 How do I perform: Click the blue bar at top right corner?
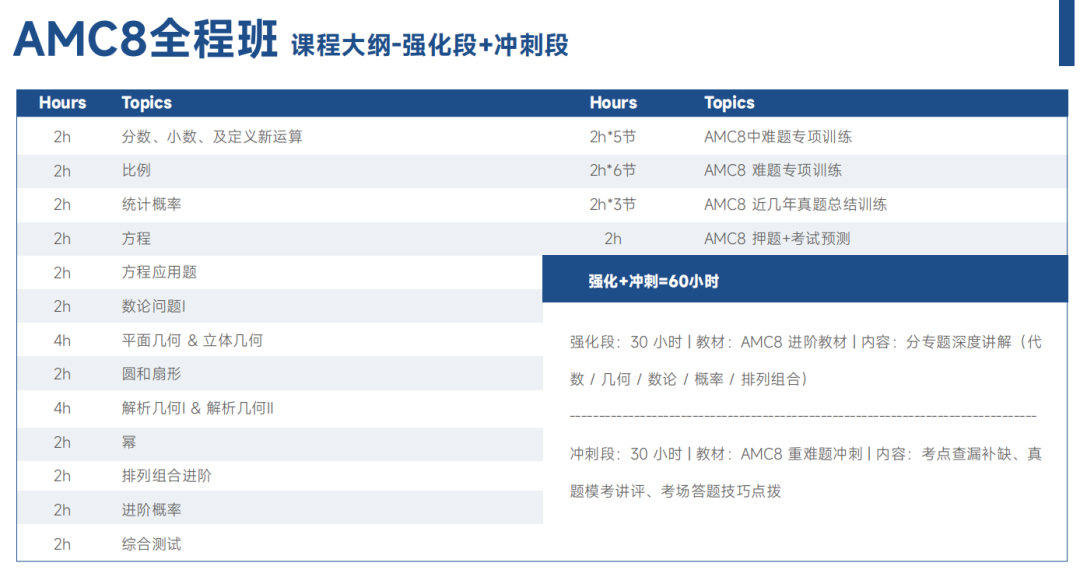point(1067,32)
